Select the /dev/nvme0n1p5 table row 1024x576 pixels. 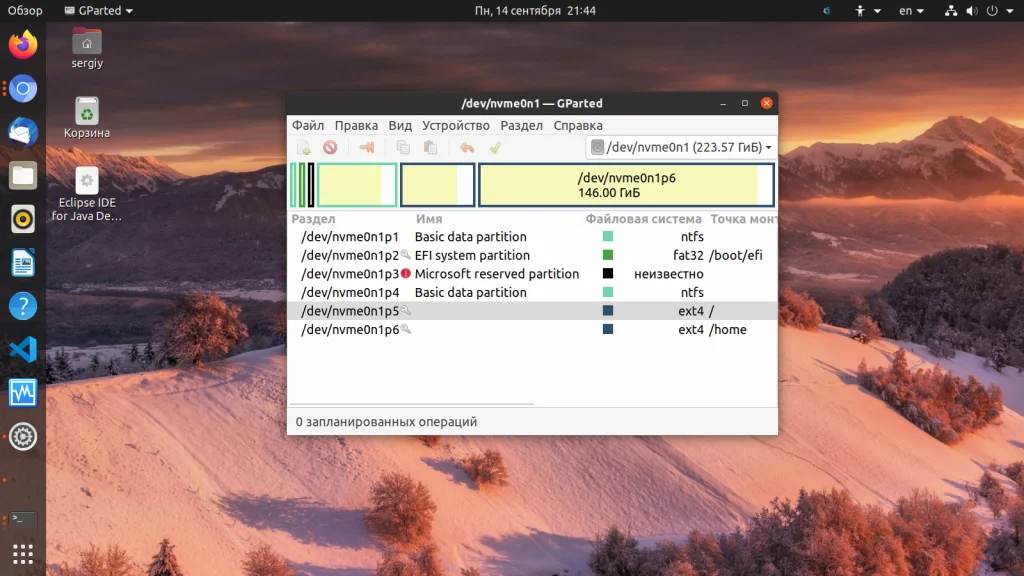pyautogui.click(x=532, y=311)
